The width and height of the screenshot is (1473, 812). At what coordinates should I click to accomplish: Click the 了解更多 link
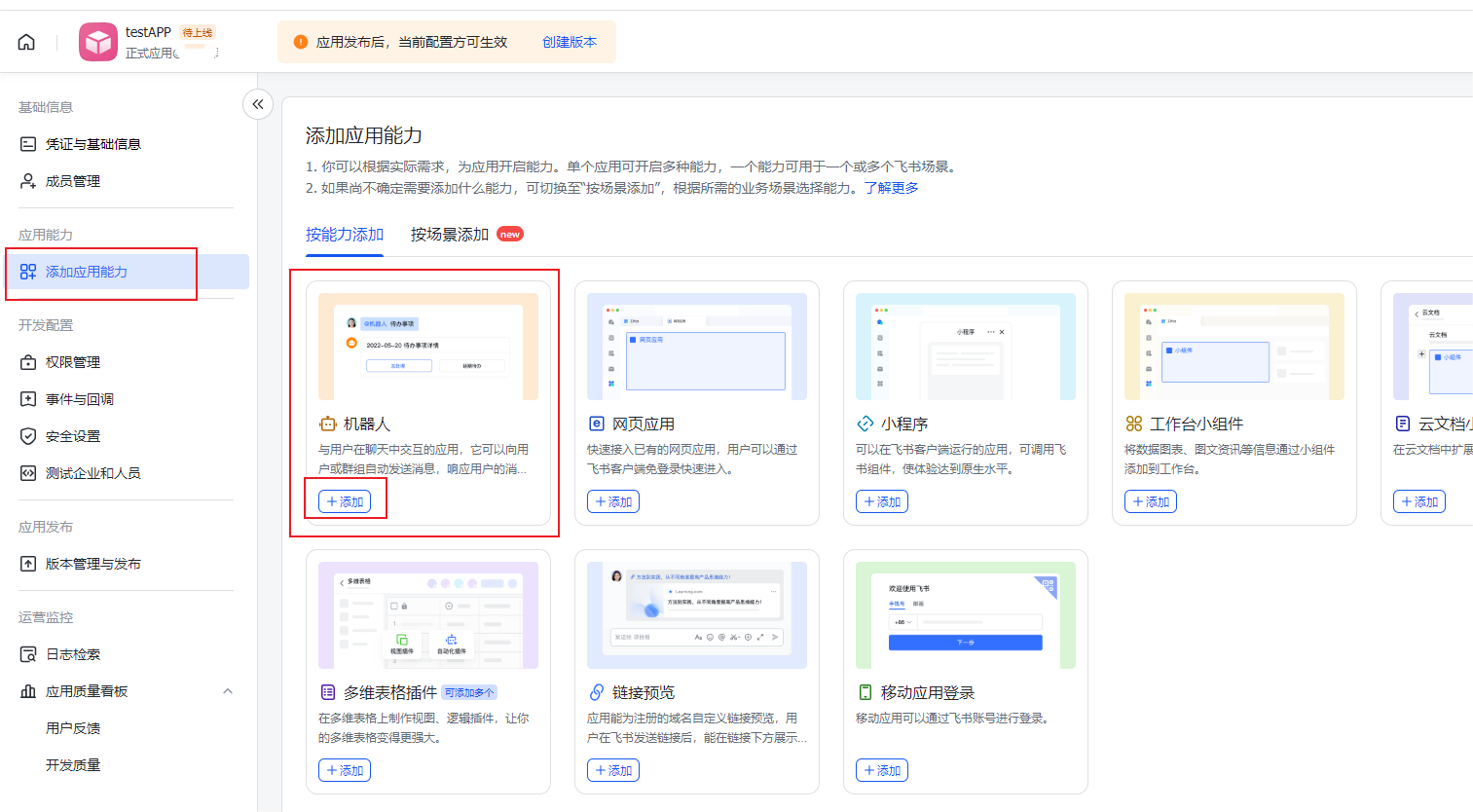[x=891, y=188]
